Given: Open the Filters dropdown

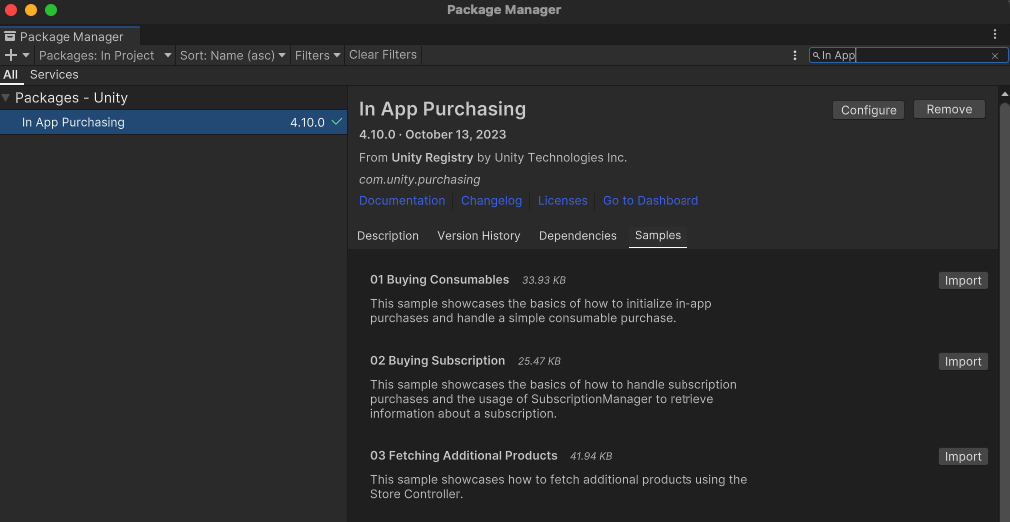Looking at the screenshot, I should (318, 55).
